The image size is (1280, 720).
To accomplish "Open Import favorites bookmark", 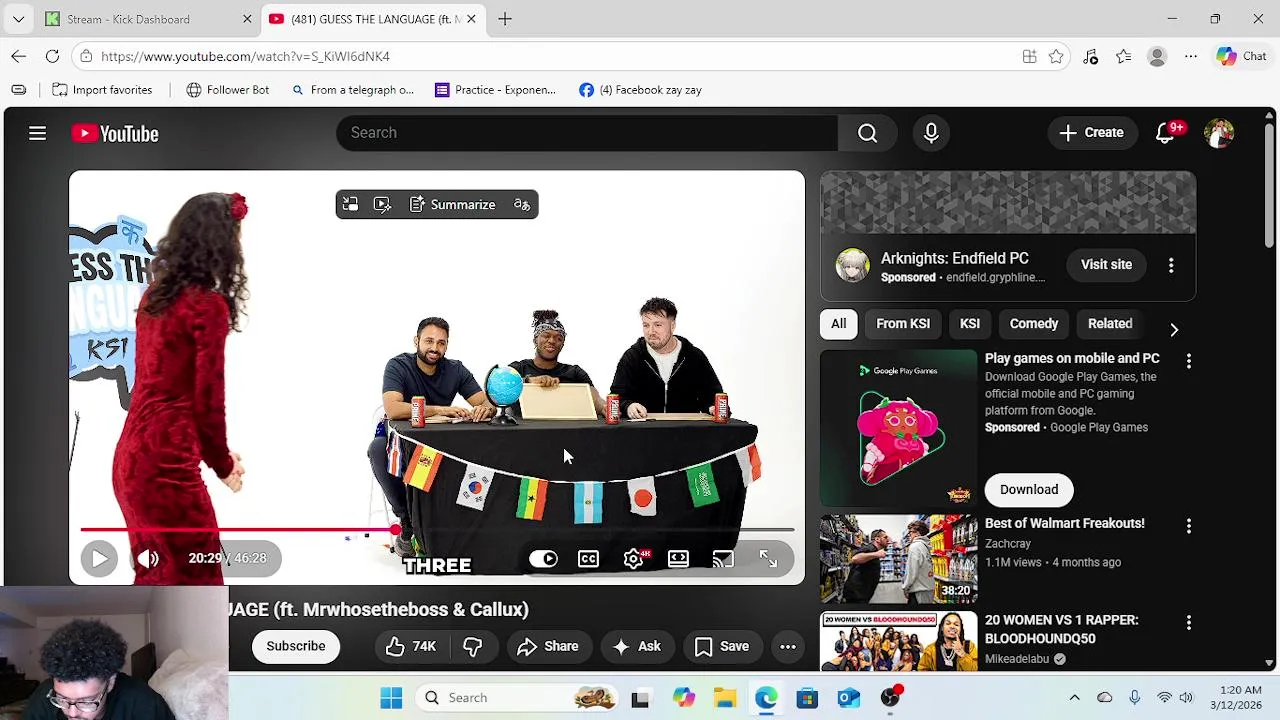I will [102, 90].
